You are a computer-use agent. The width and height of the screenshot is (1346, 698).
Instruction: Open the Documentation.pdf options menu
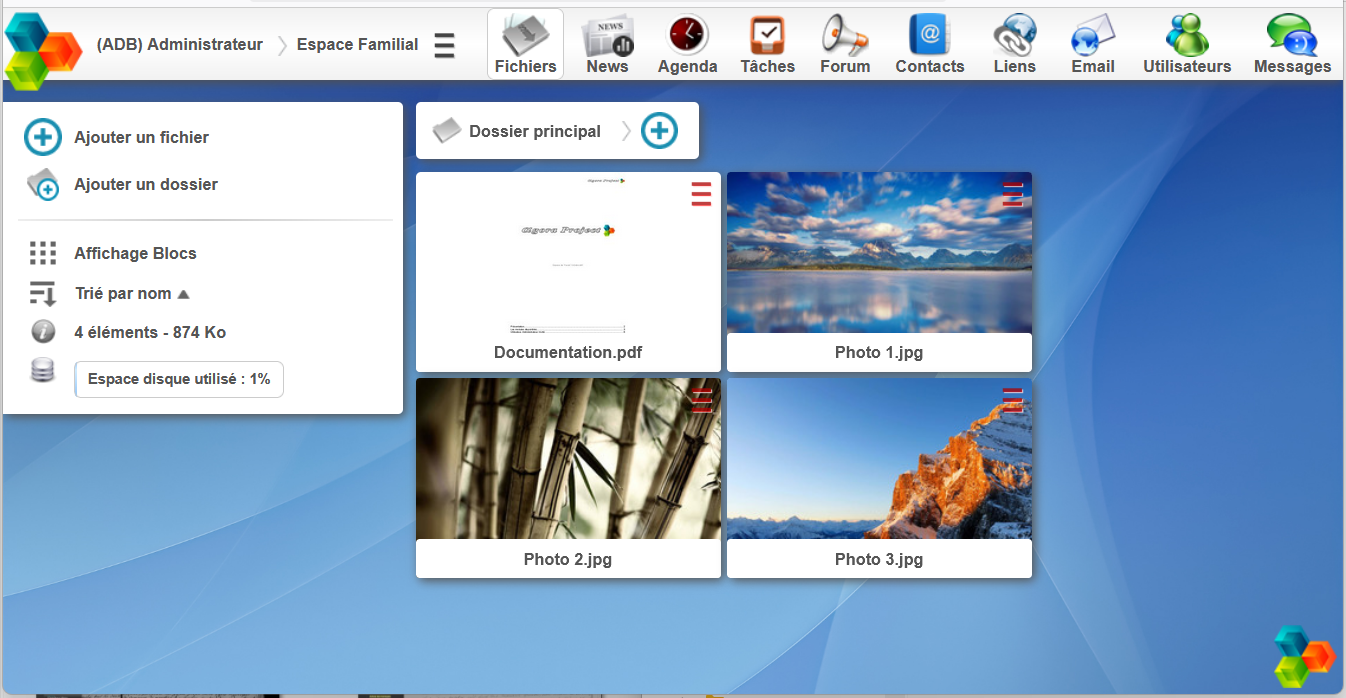(701, 194)
